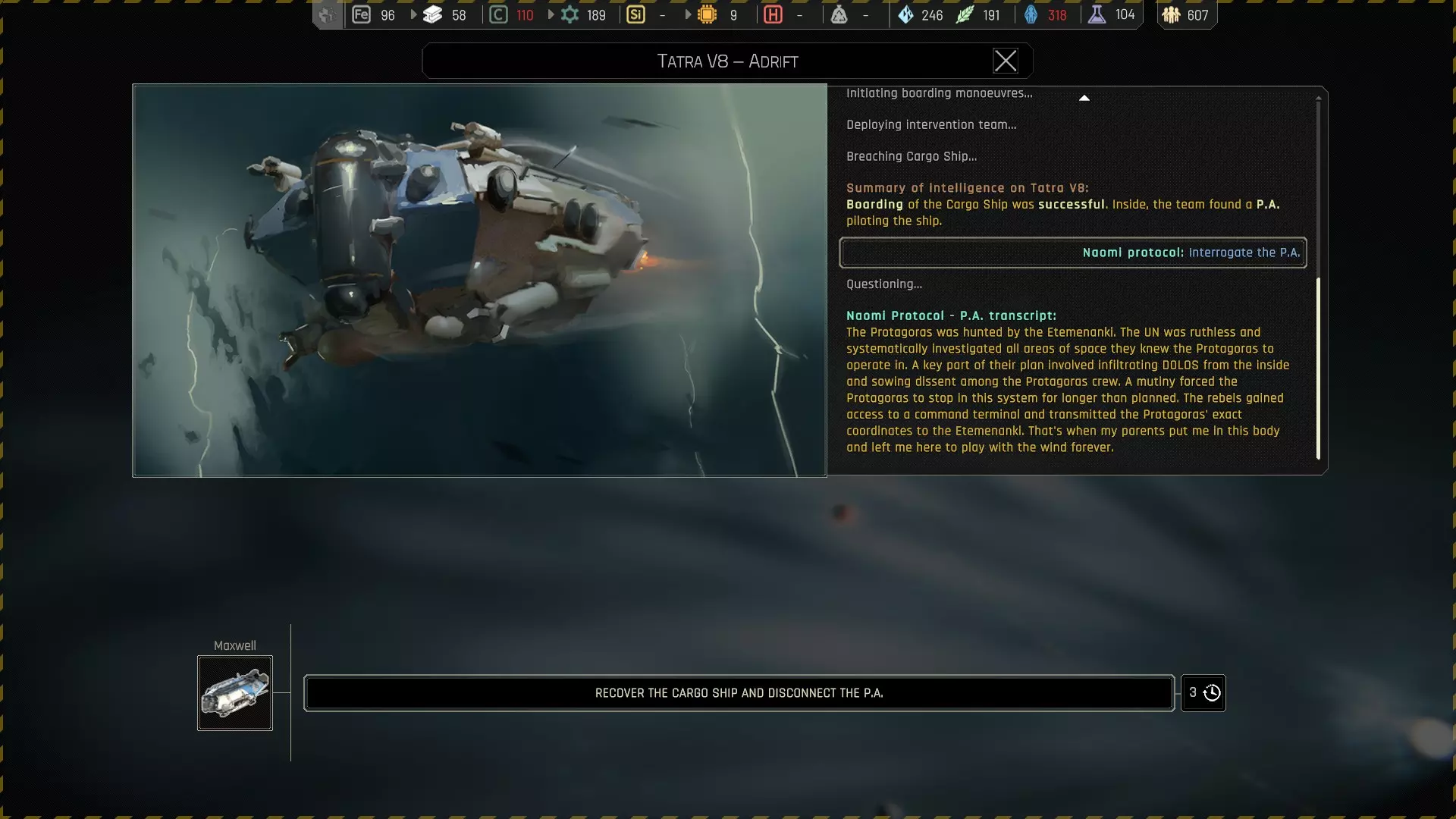Click the 3-cycle duration clock icon
The image size is (1456, 819).
pos(1211,692)
